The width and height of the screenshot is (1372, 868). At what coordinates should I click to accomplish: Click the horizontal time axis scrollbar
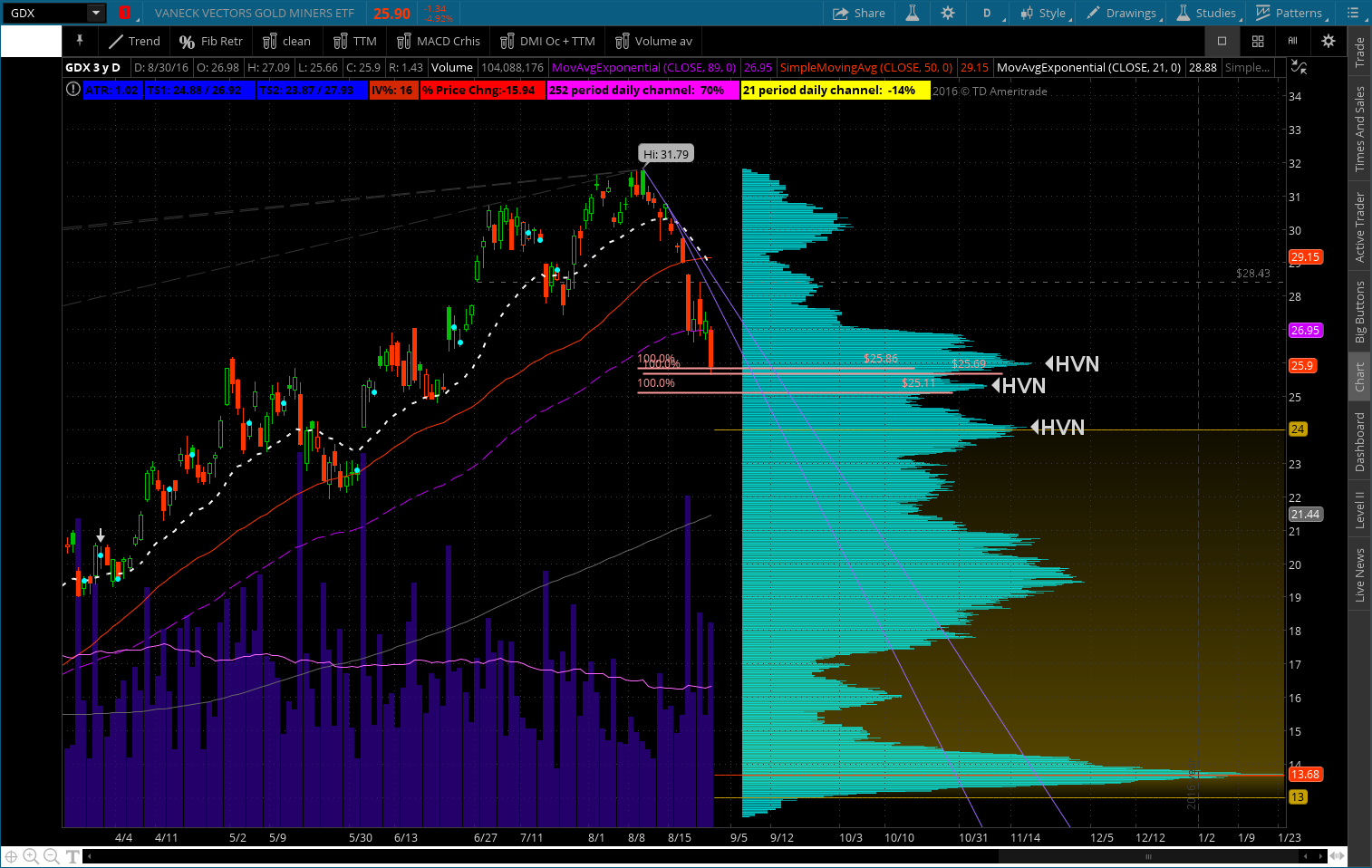[1148, 856]
